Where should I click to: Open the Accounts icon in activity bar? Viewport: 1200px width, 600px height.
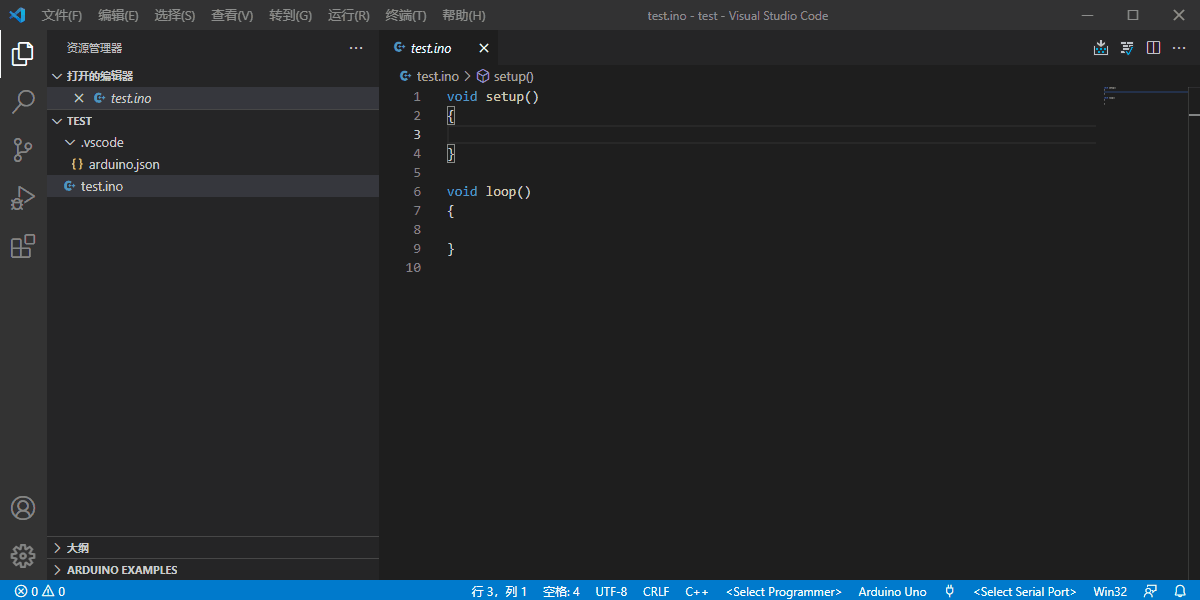pyautogui.click(x=23, y=508)
